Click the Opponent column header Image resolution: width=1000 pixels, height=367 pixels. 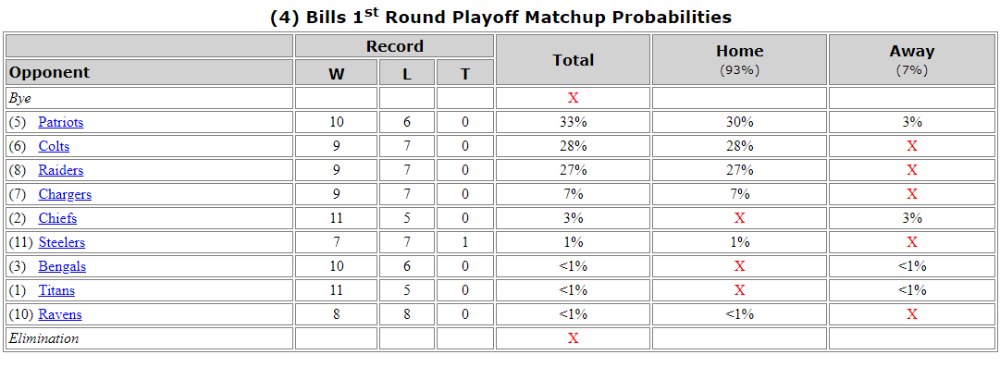pyautogui.click(x=149, y=72)
